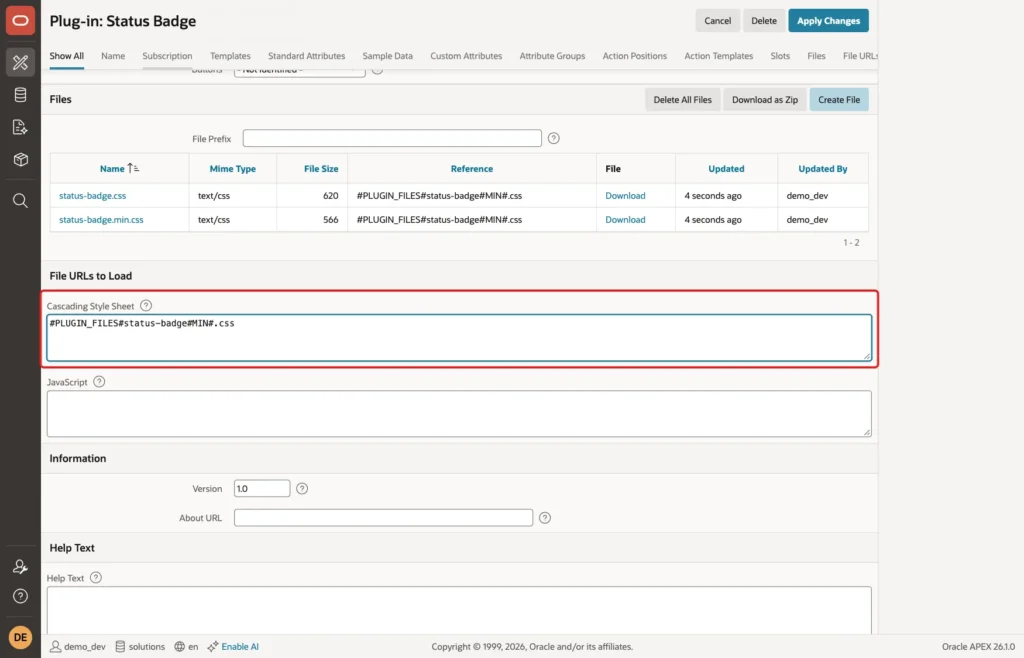
Task: Show help for Cascading Style Sheet
Action: click(x=146, y=306)
